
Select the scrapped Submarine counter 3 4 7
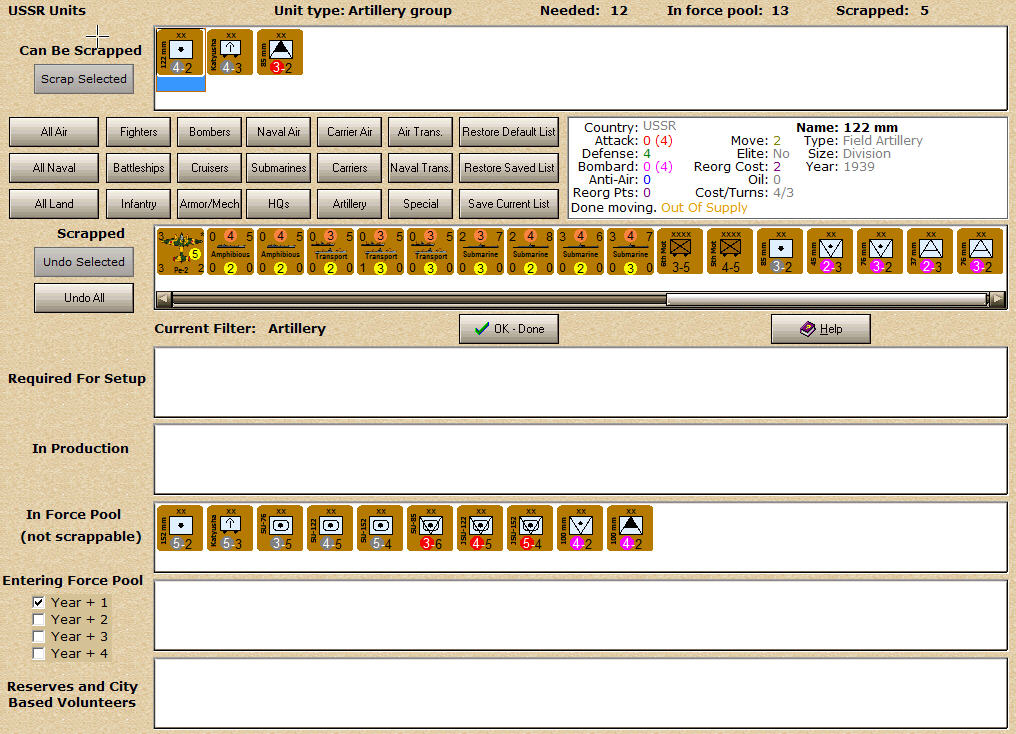coord(630,251)
